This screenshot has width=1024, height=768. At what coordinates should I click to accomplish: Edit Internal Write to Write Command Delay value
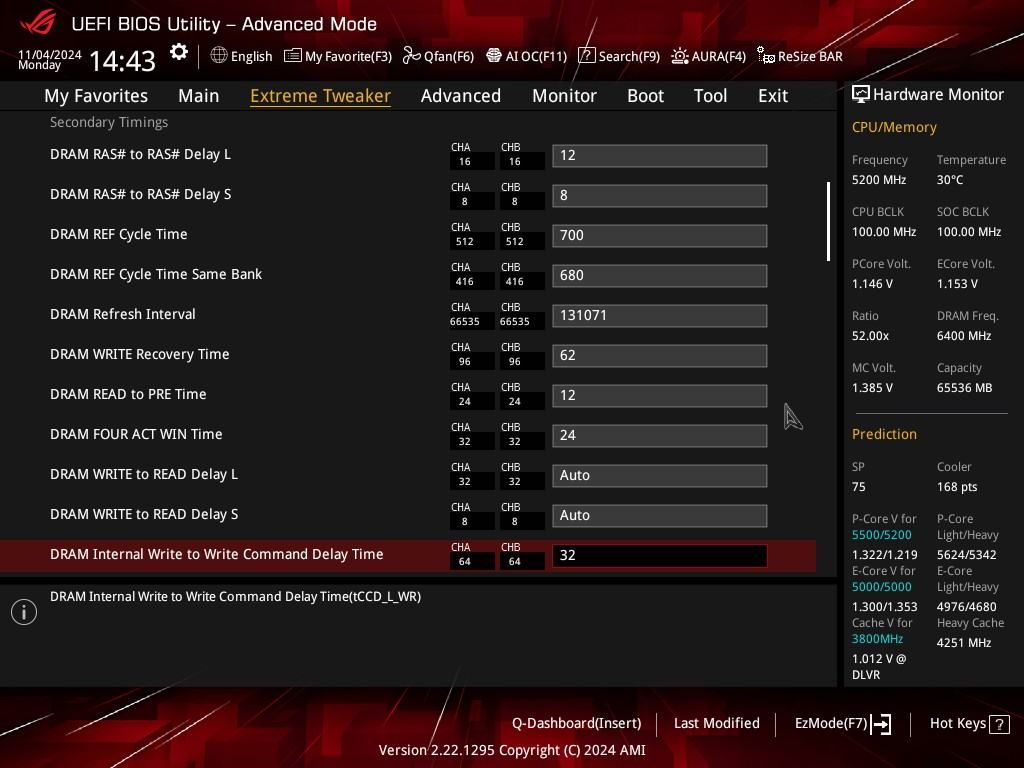[x=660, y=556]
